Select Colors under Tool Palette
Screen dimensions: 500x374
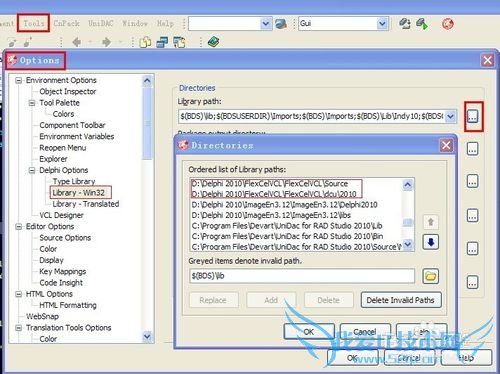coord(63,114)
